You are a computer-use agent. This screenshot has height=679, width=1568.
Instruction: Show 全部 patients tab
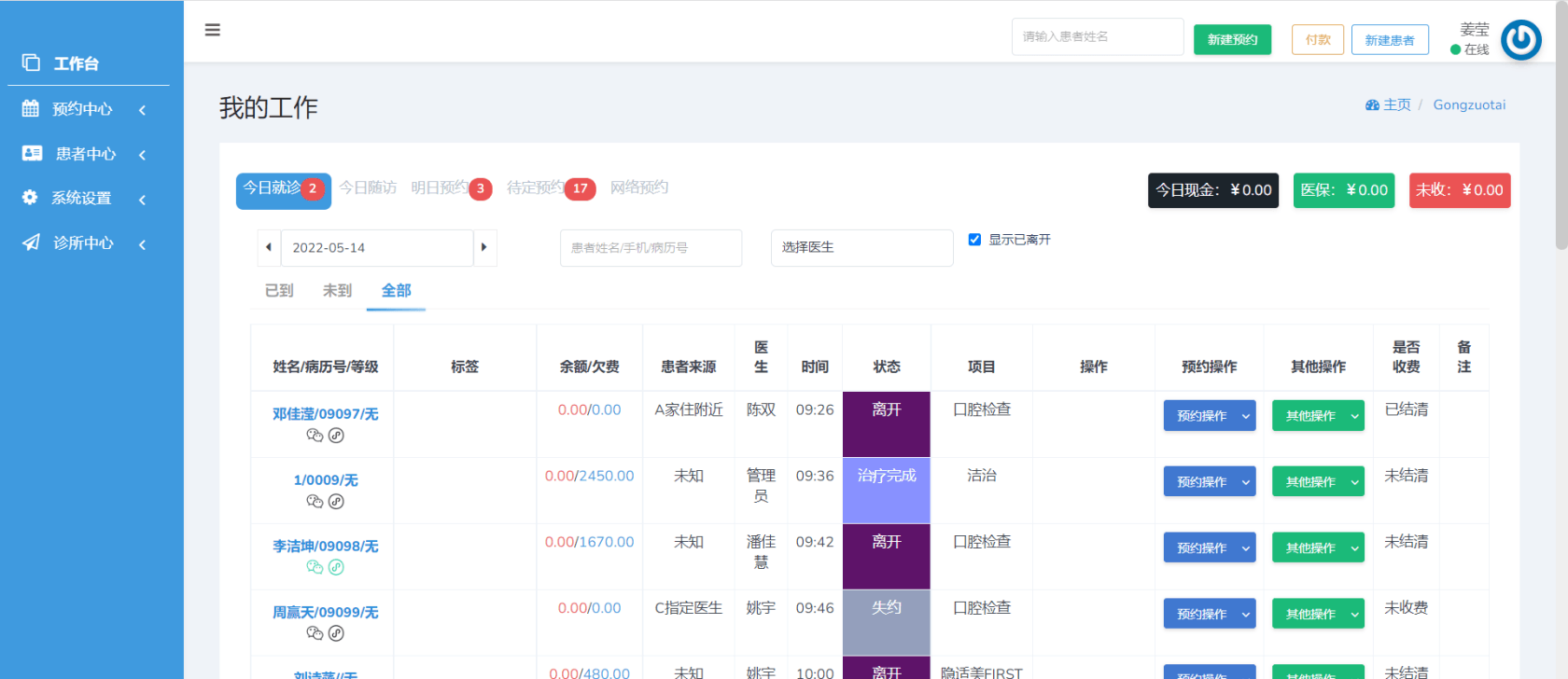point(396,291)
